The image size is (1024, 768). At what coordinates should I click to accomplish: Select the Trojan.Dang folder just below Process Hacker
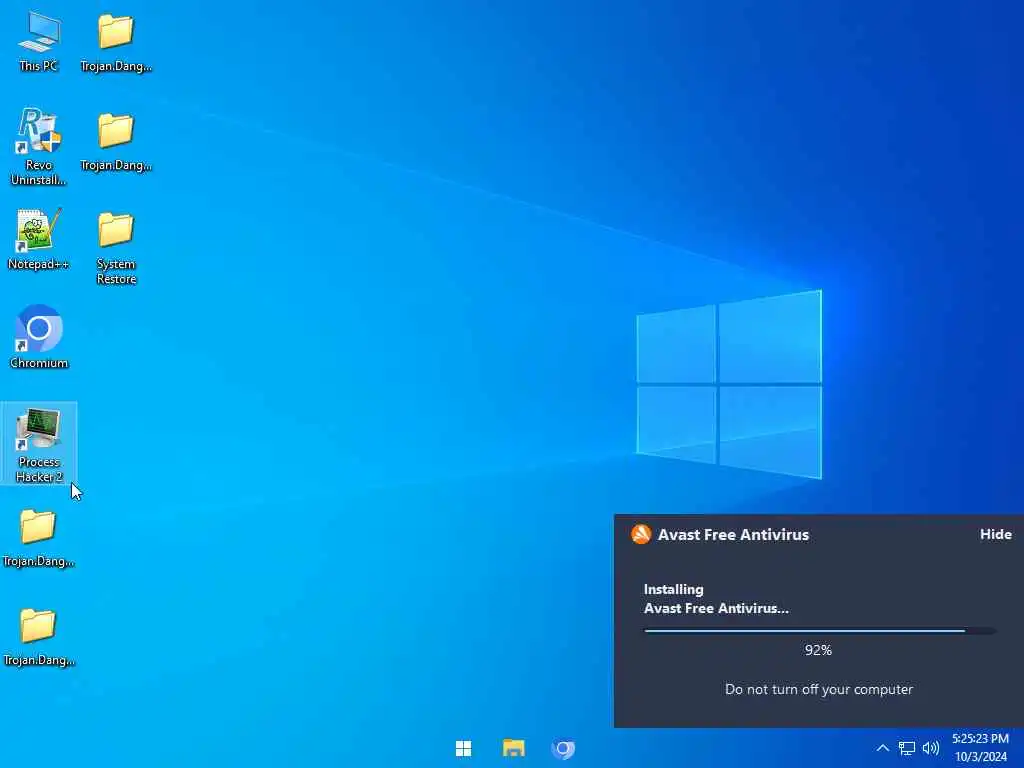coord(39,538)
